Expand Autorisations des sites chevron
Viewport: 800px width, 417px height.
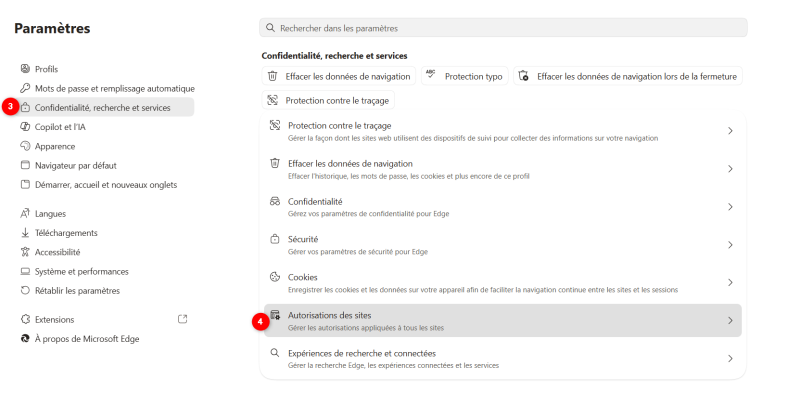(730, 321)
